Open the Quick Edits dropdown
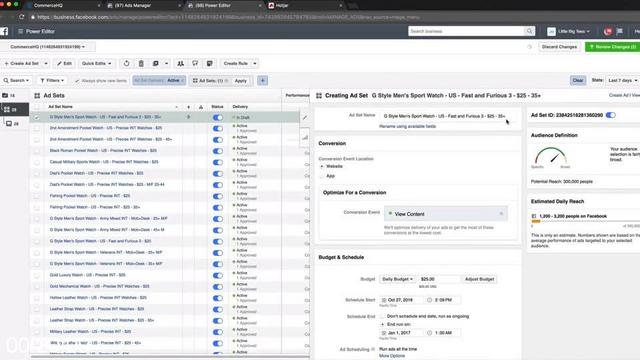Image resolution: width=640 pixels, height=360 pixels. pyautogui.click(x=96, y=64)
